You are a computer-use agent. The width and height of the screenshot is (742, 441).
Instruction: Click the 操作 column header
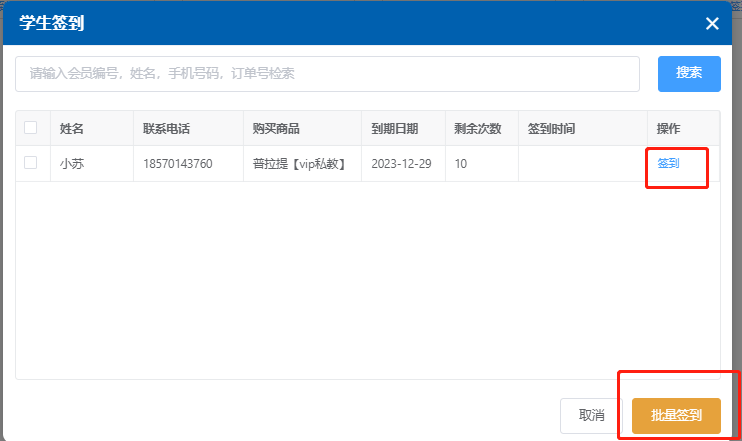tap(668, 129)
